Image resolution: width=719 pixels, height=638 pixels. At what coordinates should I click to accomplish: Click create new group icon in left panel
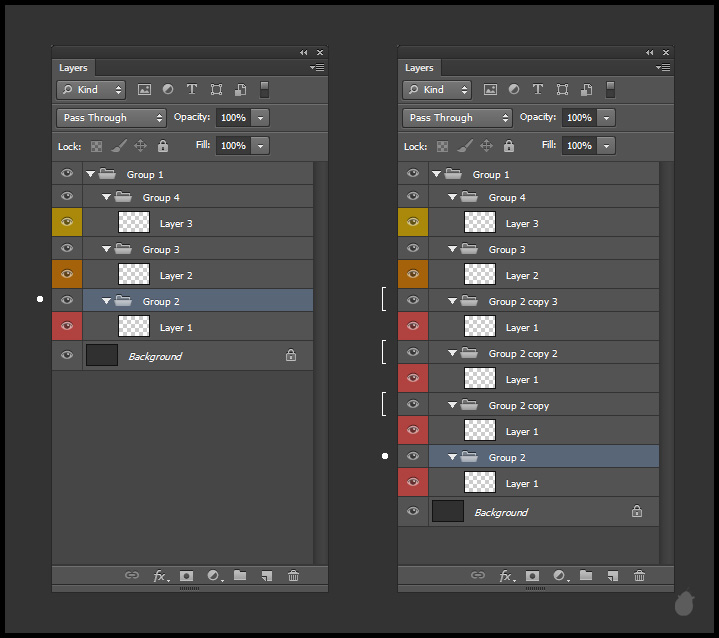pos(240,576)
